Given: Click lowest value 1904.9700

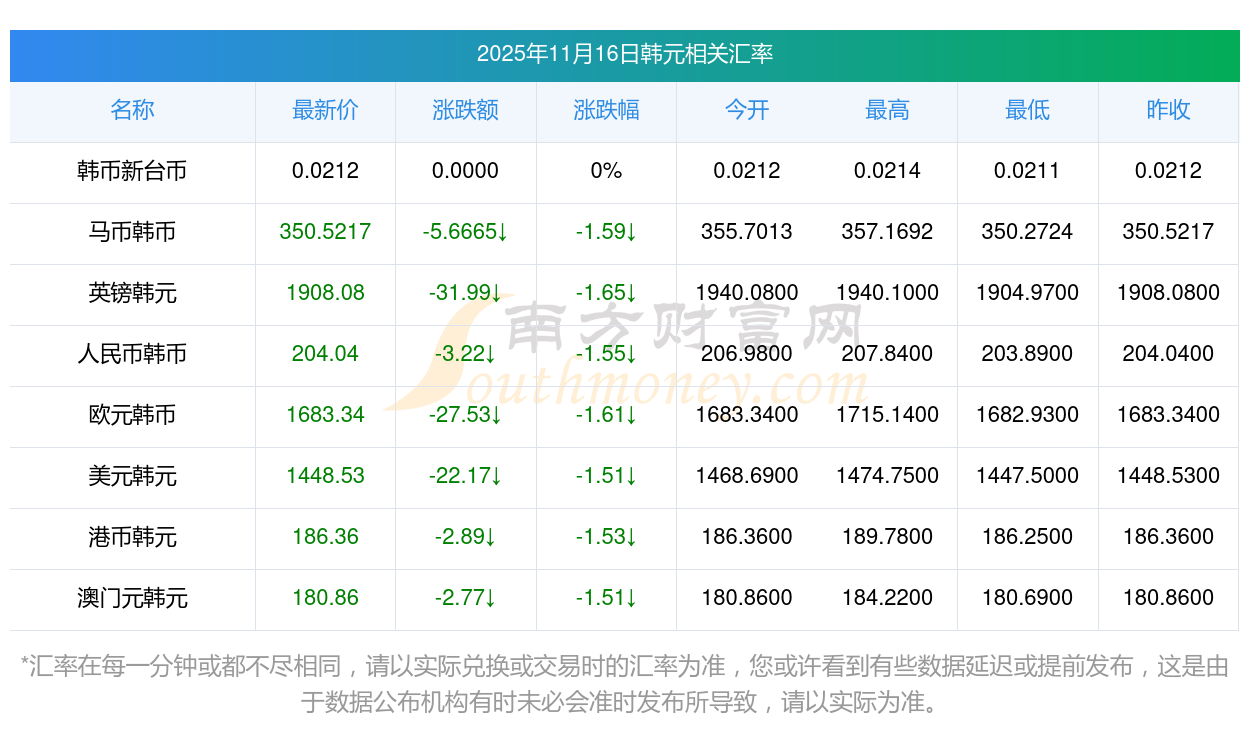Looking at the screenshot, I should click(1028, 293).
